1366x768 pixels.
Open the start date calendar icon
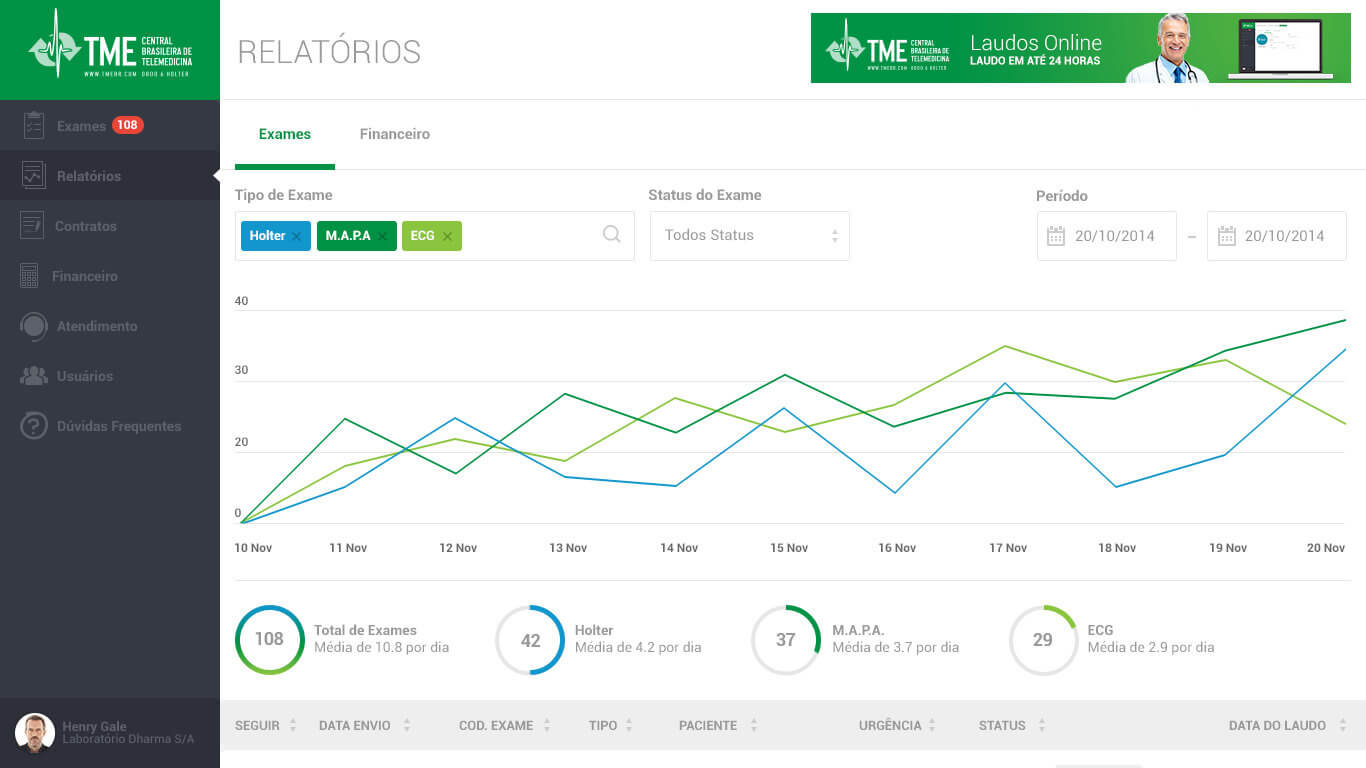(x=1056, y=236)
